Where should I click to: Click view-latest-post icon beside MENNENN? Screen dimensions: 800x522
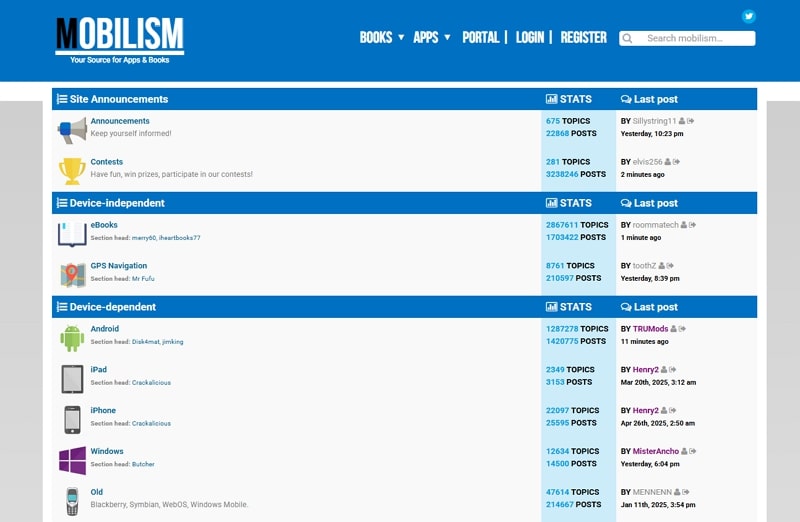tap(686, 492)
